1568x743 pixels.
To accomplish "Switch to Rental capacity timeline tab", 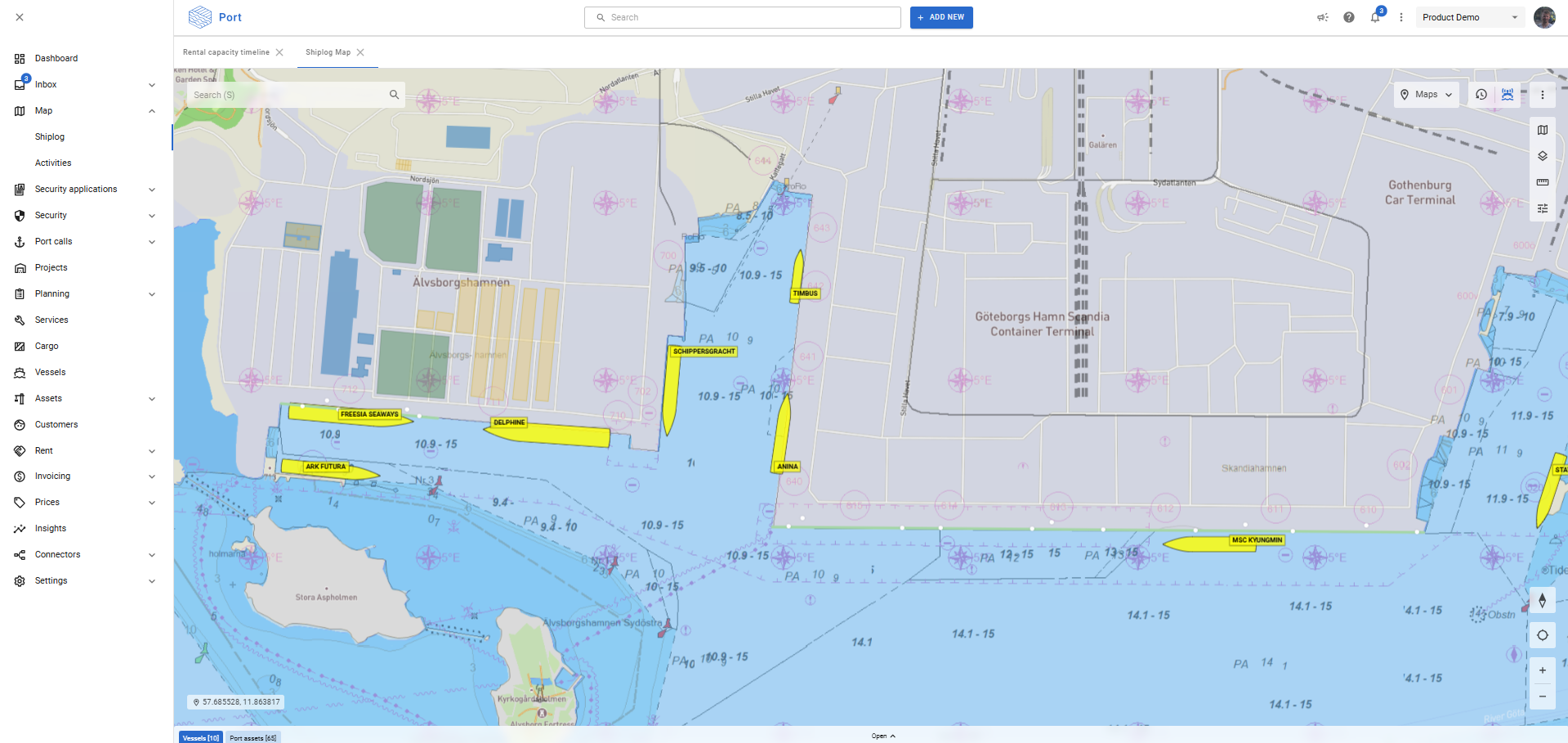I will 226,52.
